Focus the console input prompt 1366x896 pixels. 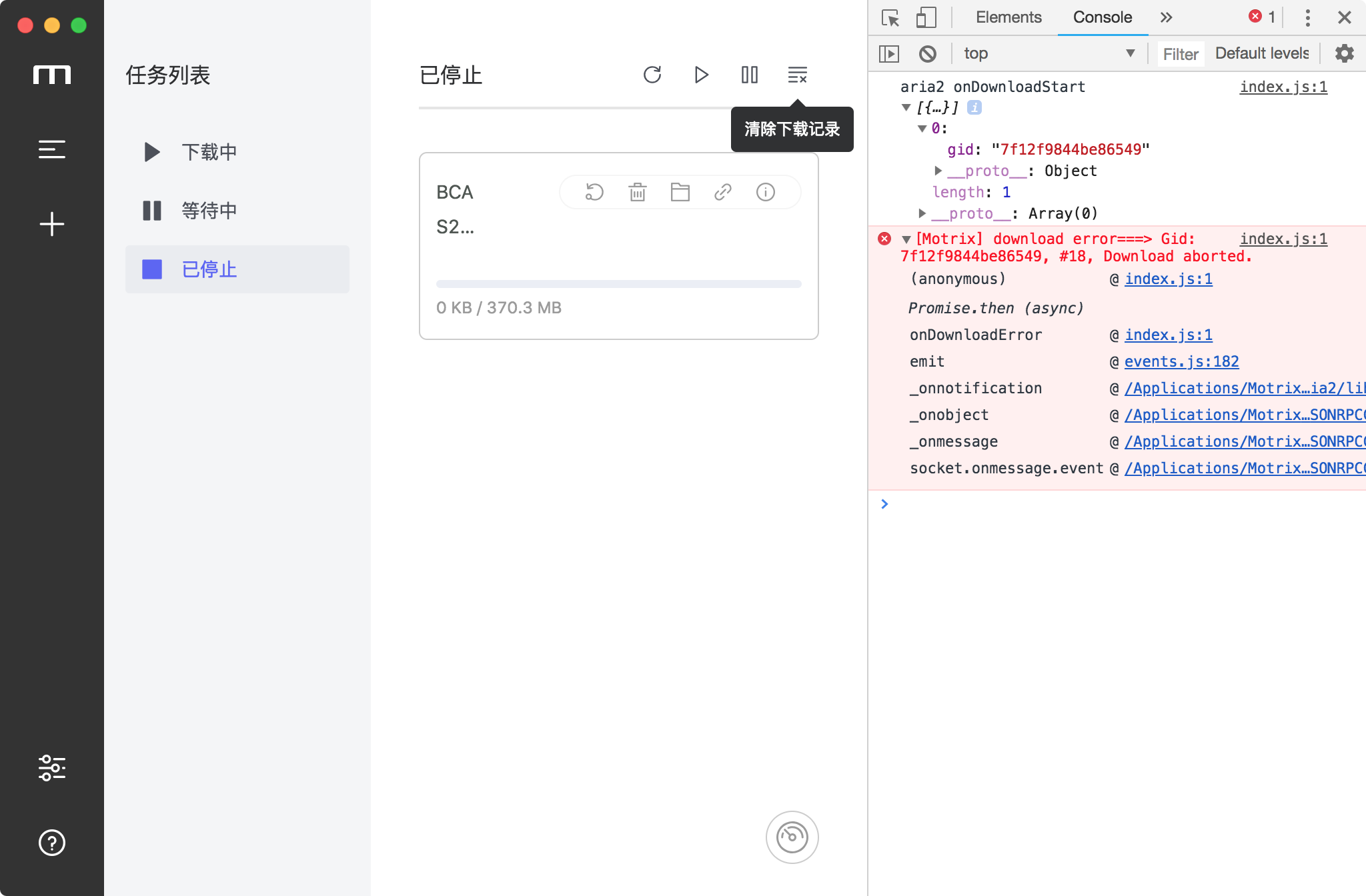[x=1000, y=504]
